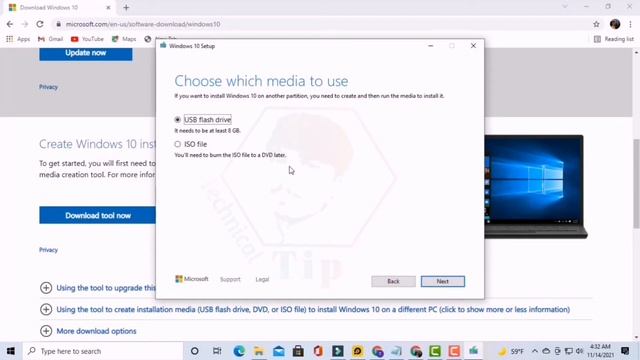Expand 'Using the tool to create installation media' section
This screenshot has height=360, width=640.
[x=305, y=309]
